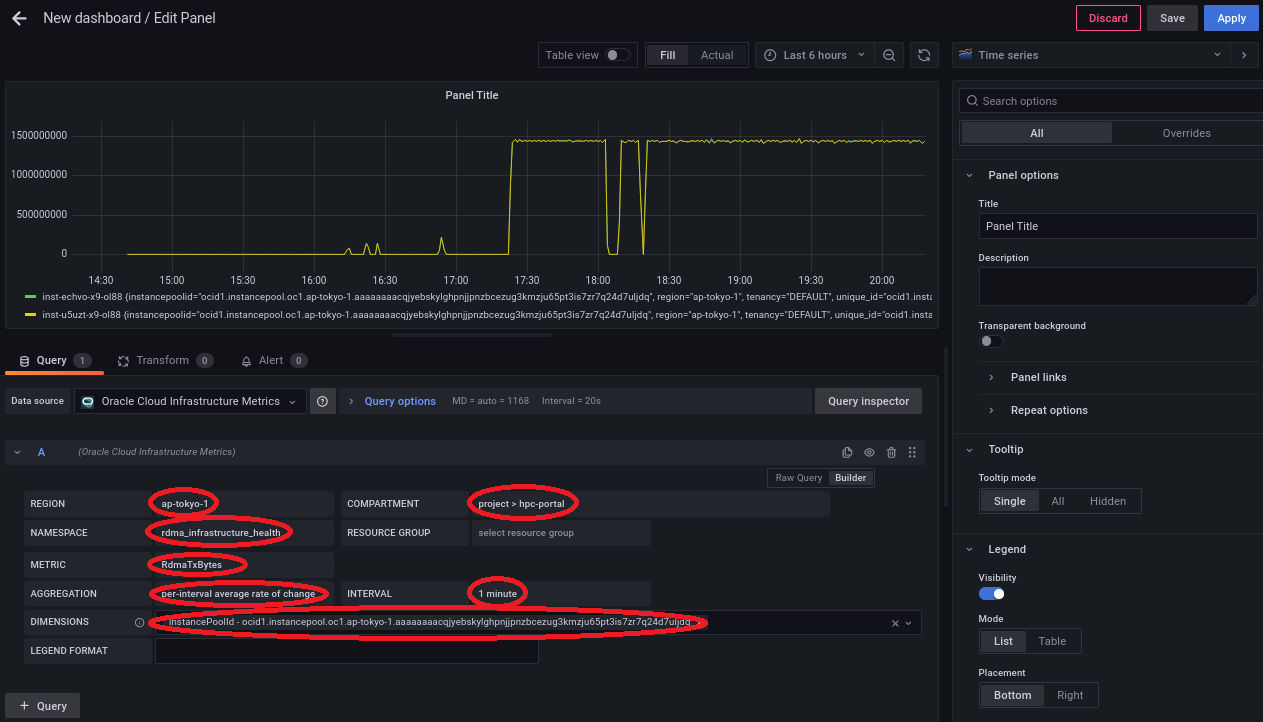Turn off the Legend Visibility switch
Screen dimensions: 1263x722
pyautogui.click(x=992, y=594)
